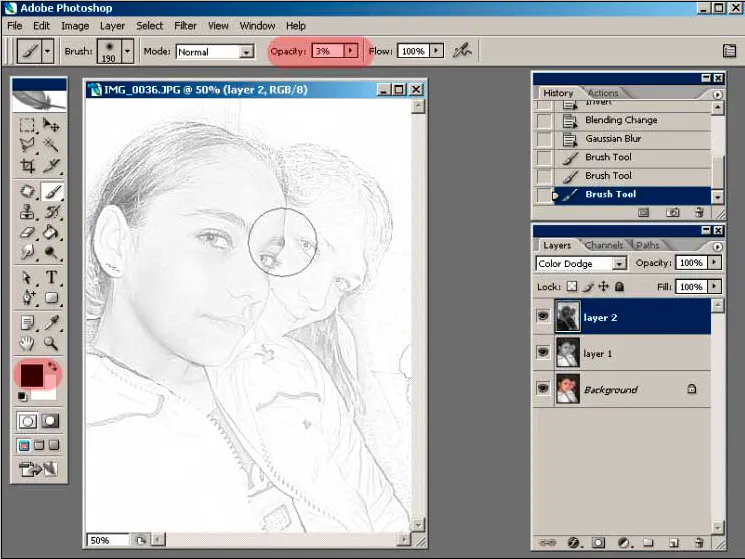Create a new layer group folder
745x559 pixels.
click(x=648, y=542)
